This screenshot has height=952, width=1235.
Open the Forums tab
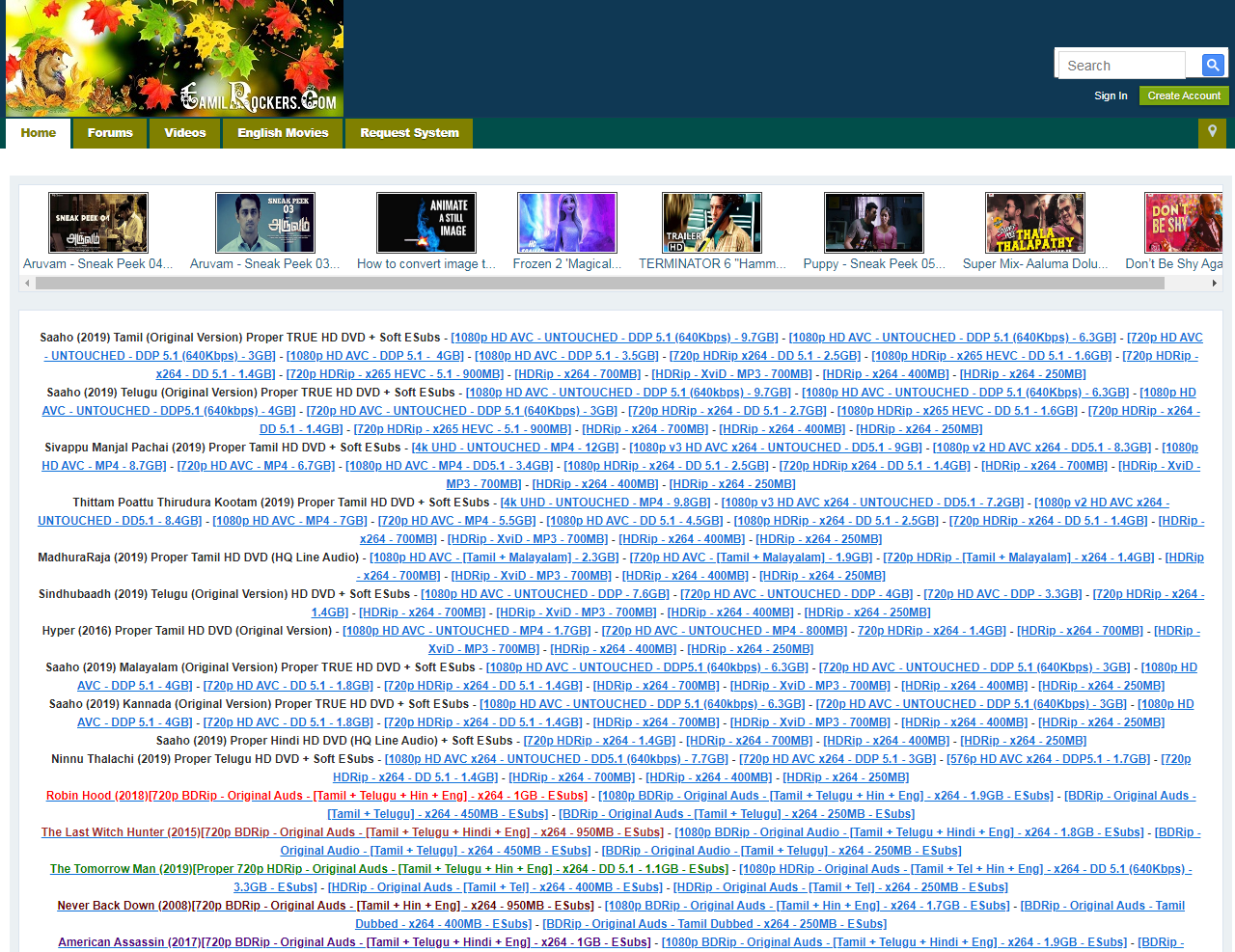pyautogui.click(x=110, y=133)
